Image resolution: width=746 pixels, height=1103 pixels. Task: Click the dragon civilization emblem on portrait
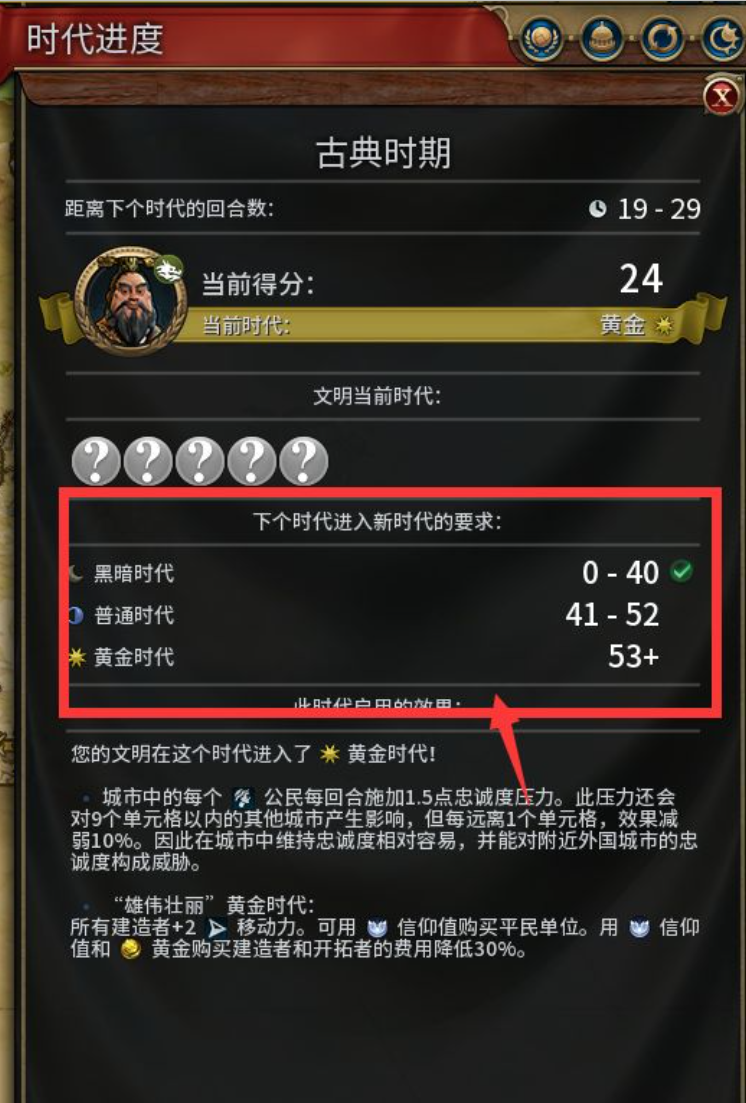pos(168,271)
